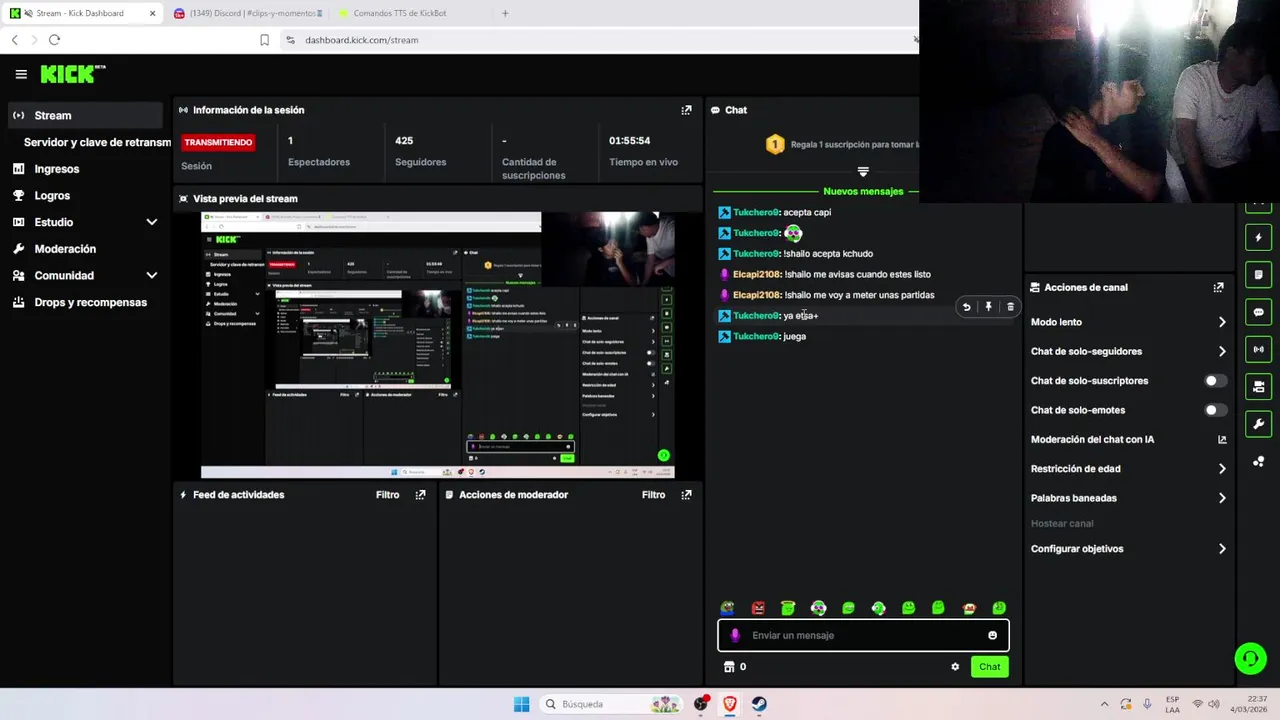Open the Brave browser taskbar icon
The width and height of the screenshot is (1280, 720).
(730, 704)
